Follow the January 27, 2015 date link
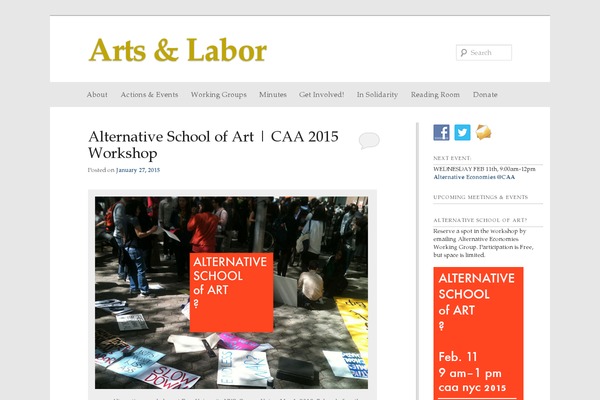 pos(138,170)
